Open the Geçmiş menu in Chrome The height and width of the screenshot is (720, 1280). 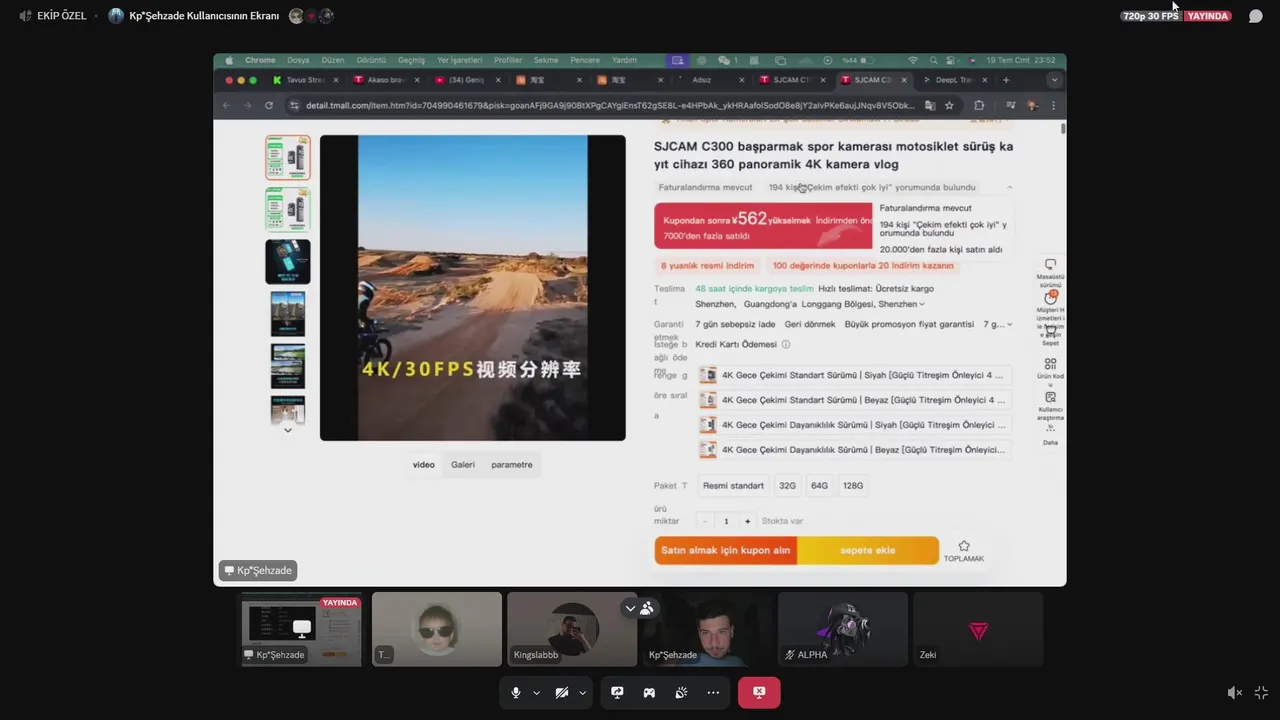[x=411, y=60]
